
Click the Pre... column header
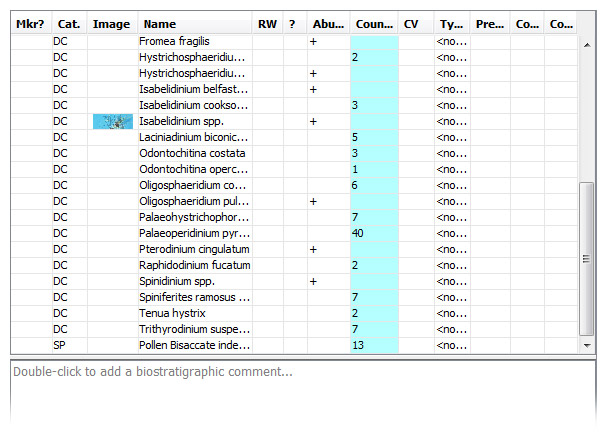(x=490, y=24)
